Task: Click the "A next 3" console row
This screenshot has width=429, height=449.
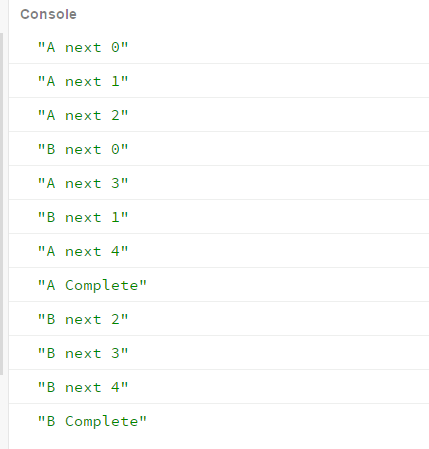Action: (219, 183)
